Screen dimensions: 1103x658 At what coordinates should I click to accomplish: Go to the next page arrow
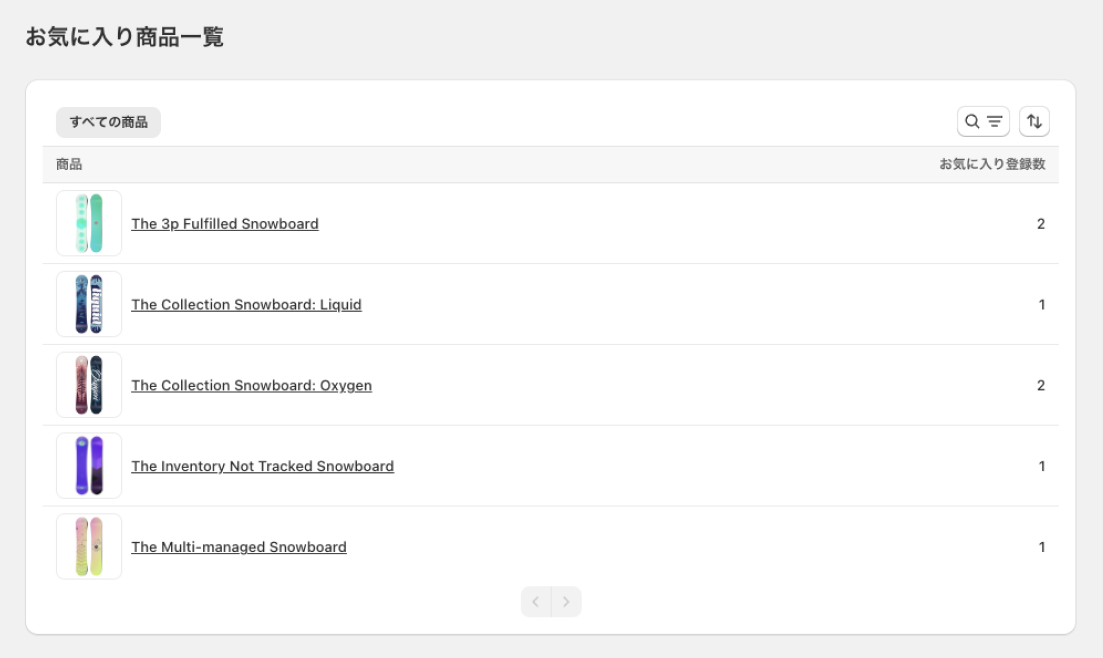click(x=566, y=602)
